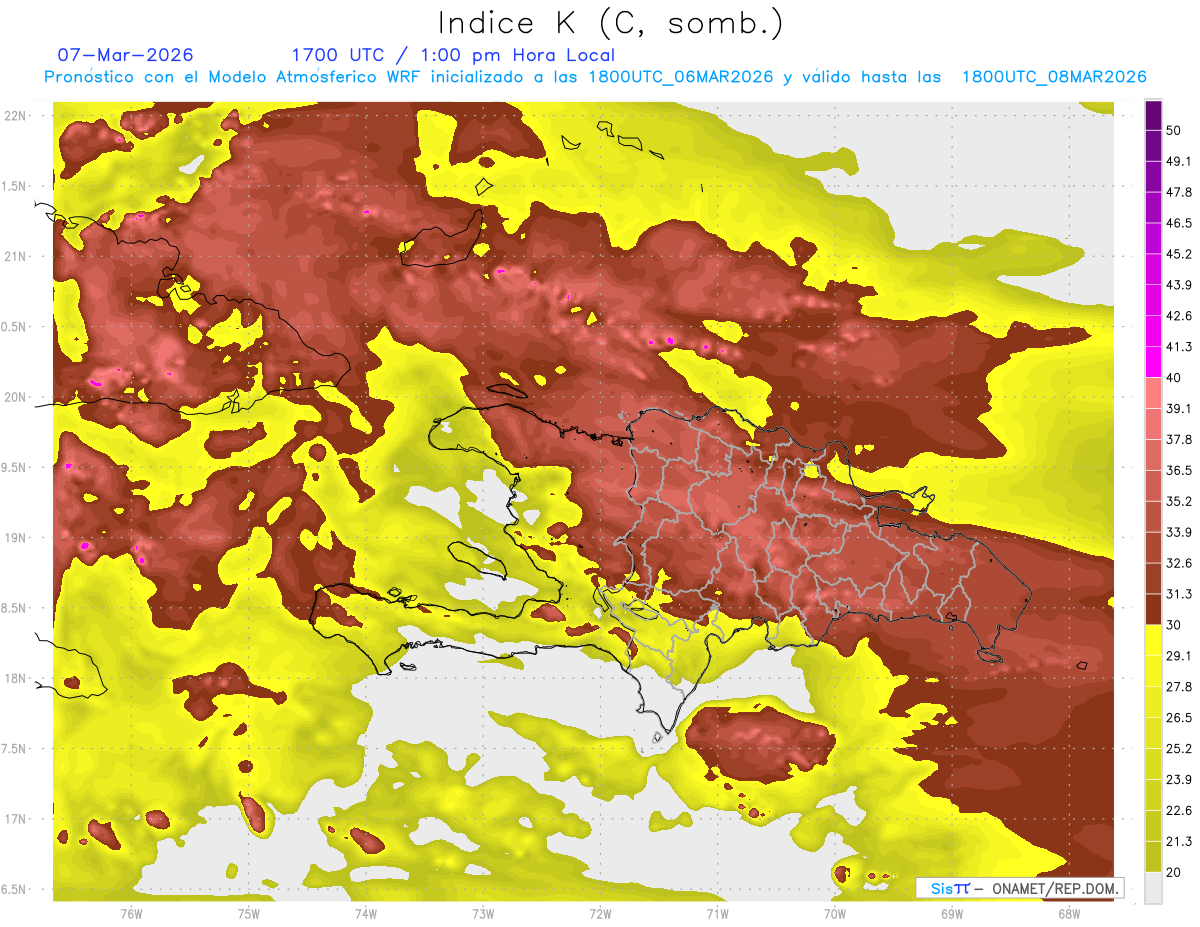The image size is (1200, 927).
Task: Click the "18N" latitude label
Action: [x=15, y=678]
